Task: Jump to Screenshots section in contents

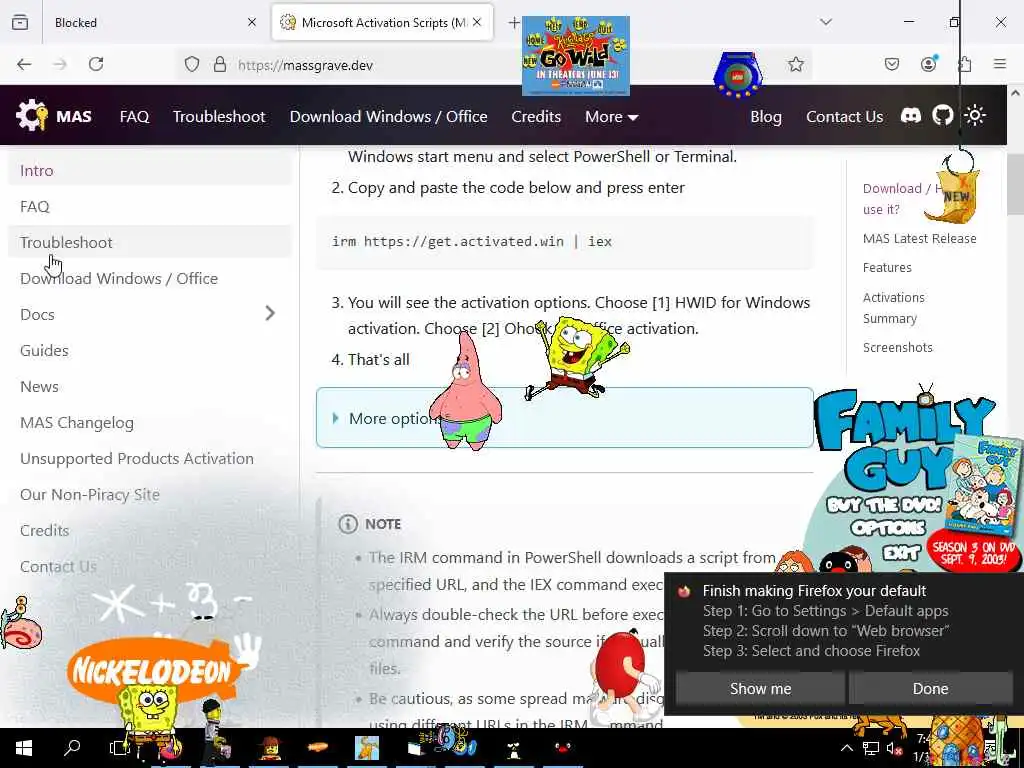Action: (897, 347)
